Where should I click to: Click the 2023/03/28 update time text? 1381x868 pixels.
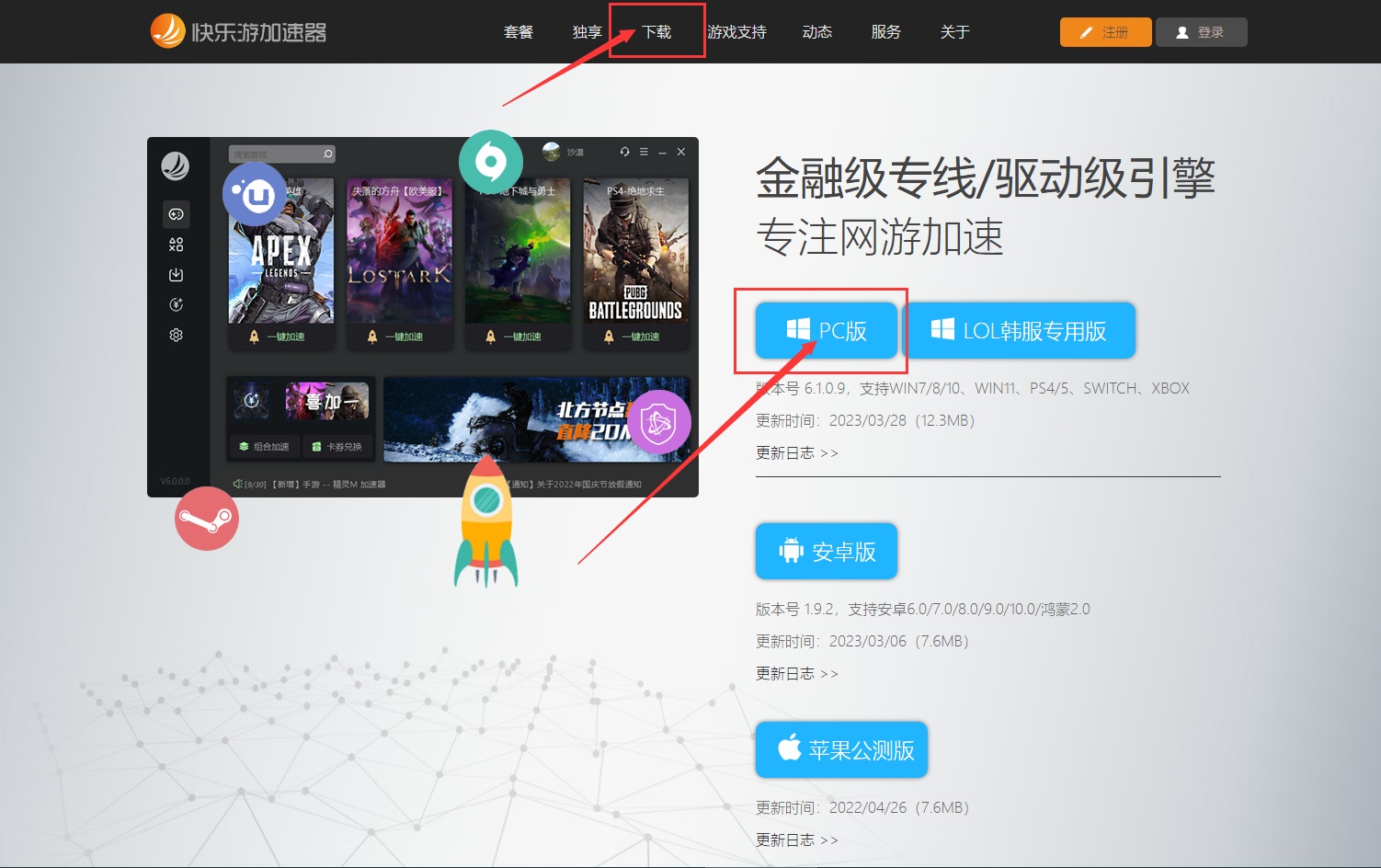point(867,420)
